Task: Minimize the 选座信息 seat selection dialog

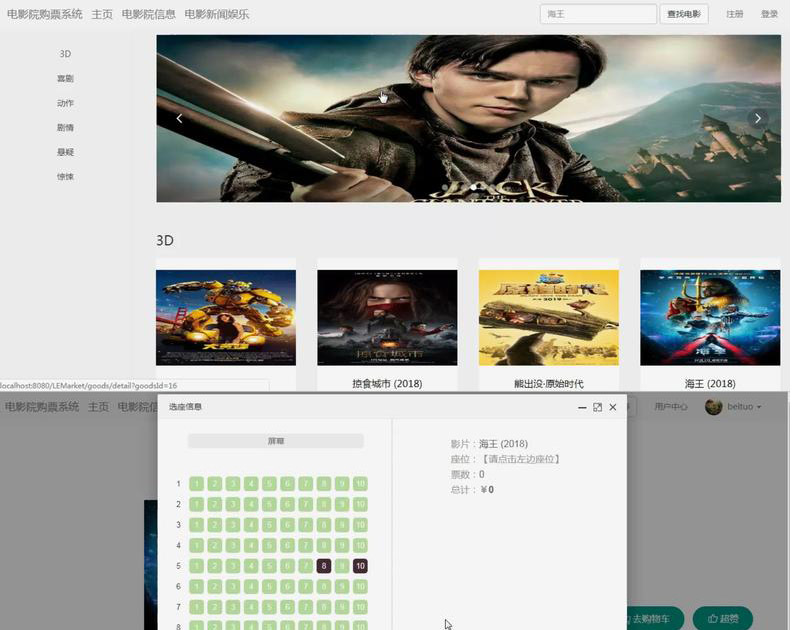Action: [x=582, y=407]
